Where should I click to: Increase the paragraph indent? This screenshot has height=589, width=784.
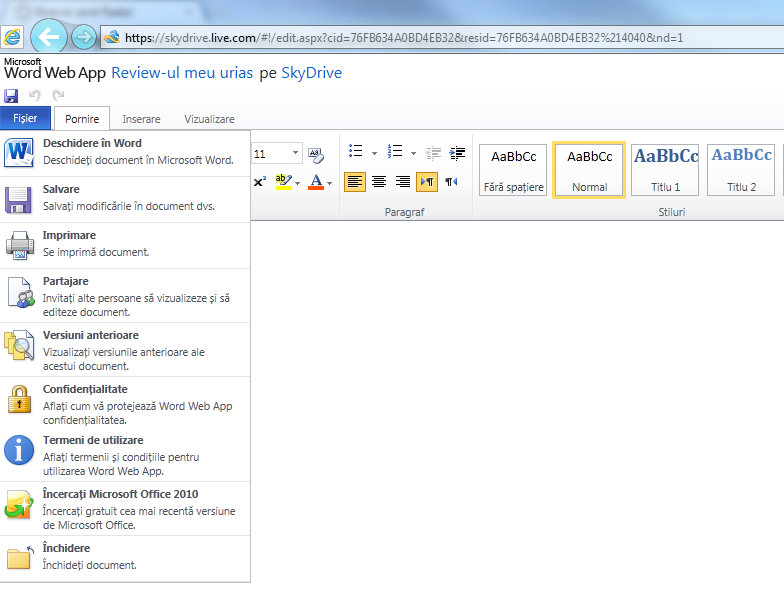click(x=457, y=153)
